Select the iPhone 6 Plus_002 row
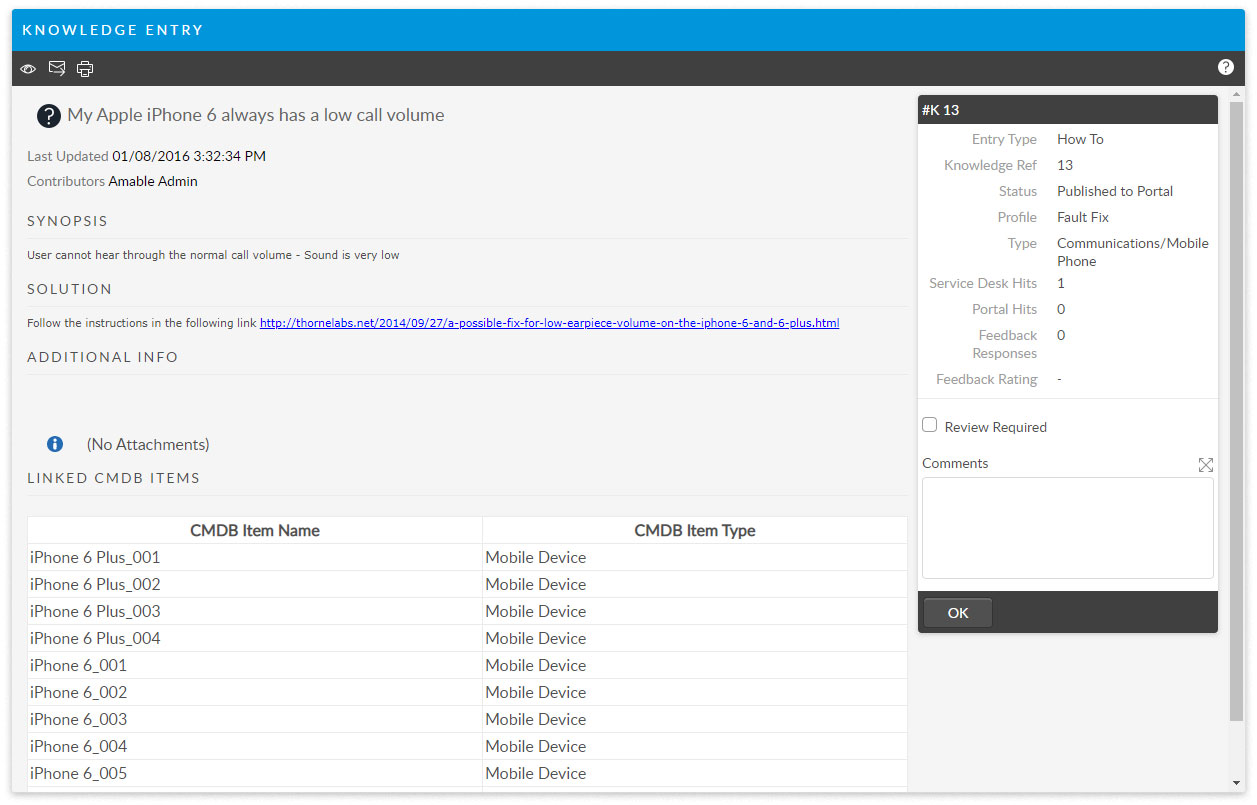This screenshot has width=1257, height=805. pyautogui.click(x=467, y=584)
